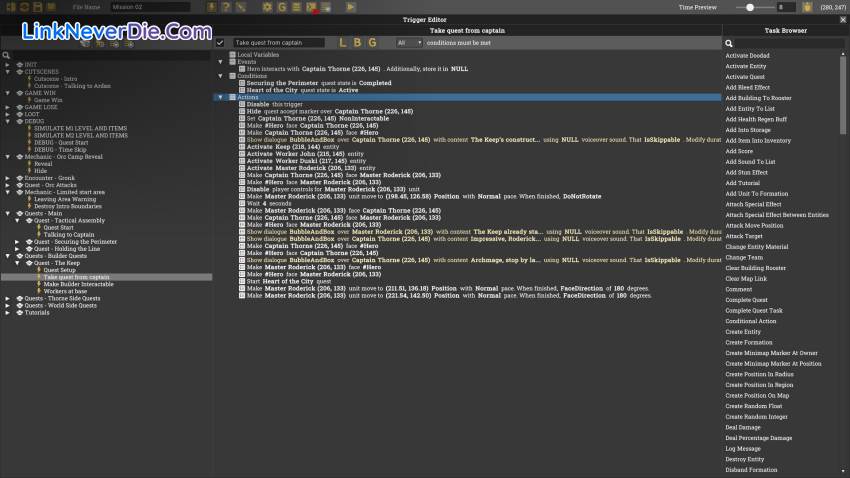Image resolution: width=850 pixels, height=478 pixels.
Task: Click the gear settings icon in top toolbar
Action: tap(267, 7)
